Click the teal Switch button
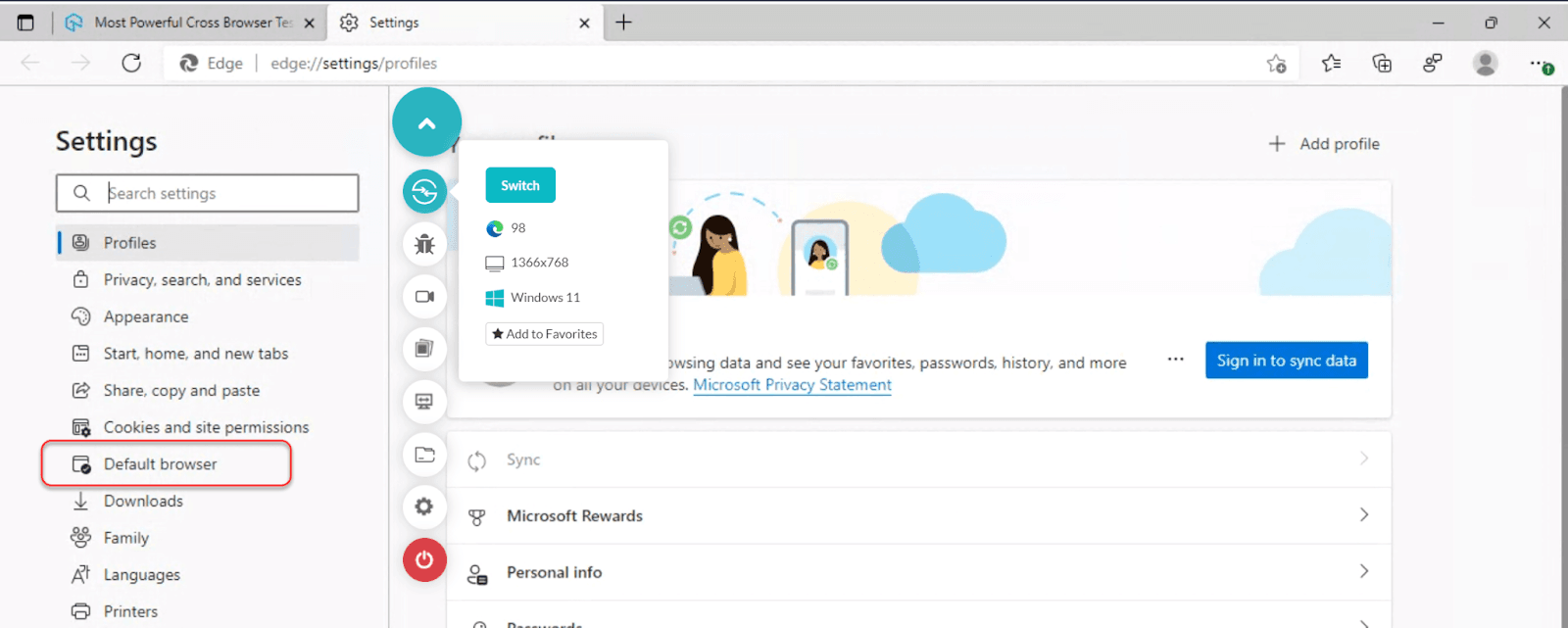 pyautogui.click(x=520, y=185)
